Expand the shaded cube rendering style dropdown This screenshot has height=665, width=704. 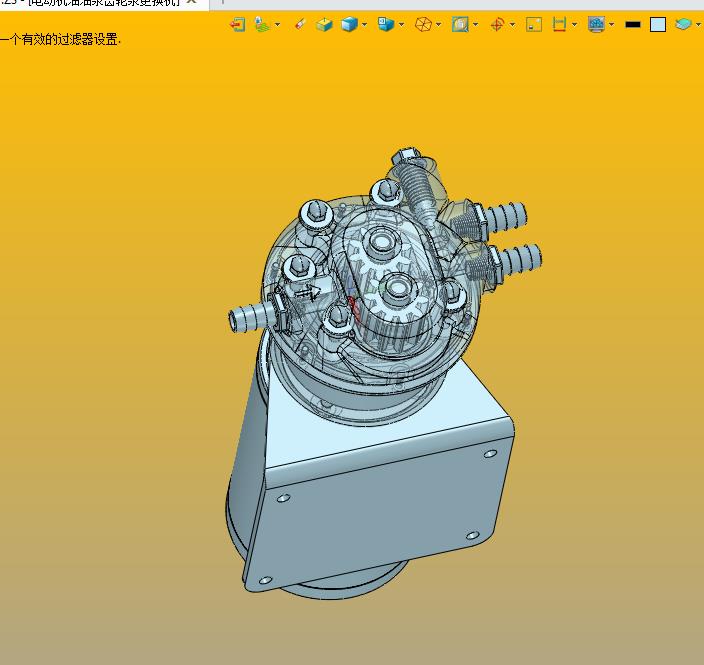coord(364,24)
